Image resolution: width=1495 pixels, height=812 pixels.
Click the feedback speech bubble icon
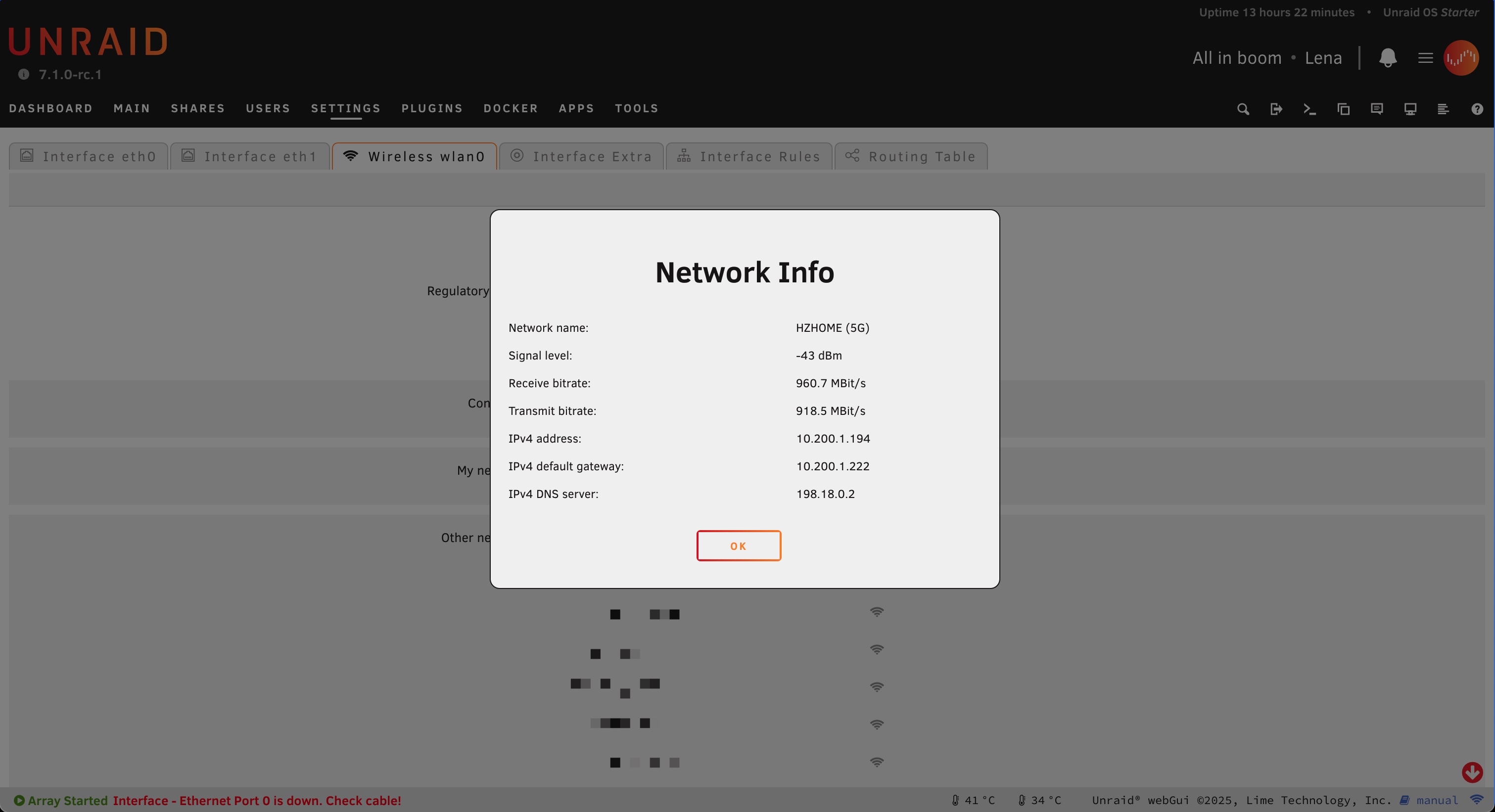click(x=1377, y=109)
